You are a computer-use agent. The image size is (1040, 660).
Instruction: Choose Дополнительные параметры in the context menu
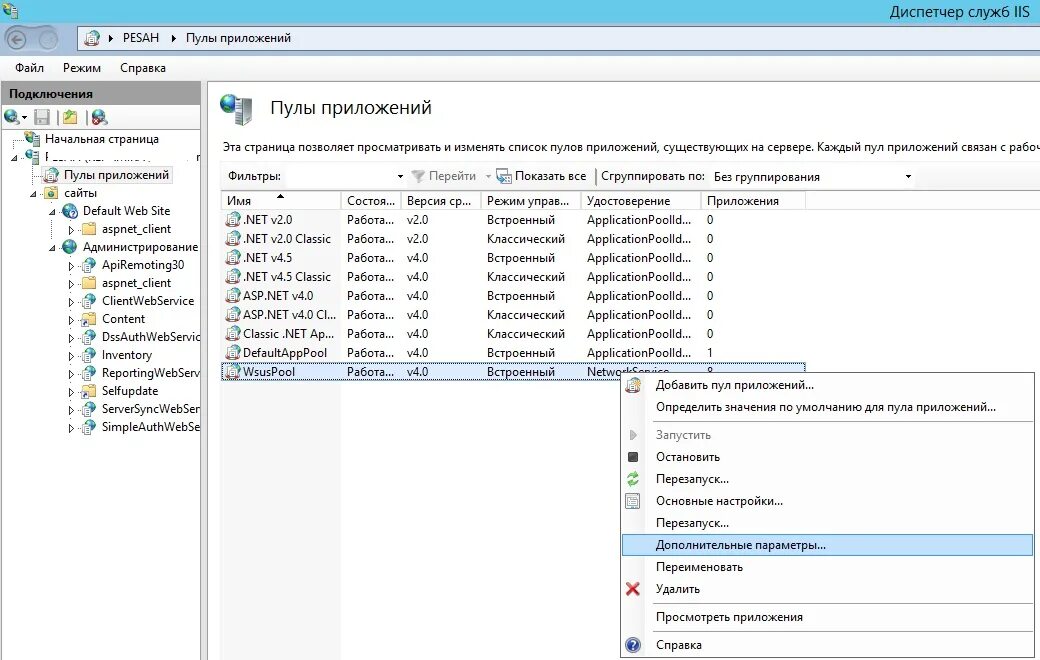coord(827,545)
